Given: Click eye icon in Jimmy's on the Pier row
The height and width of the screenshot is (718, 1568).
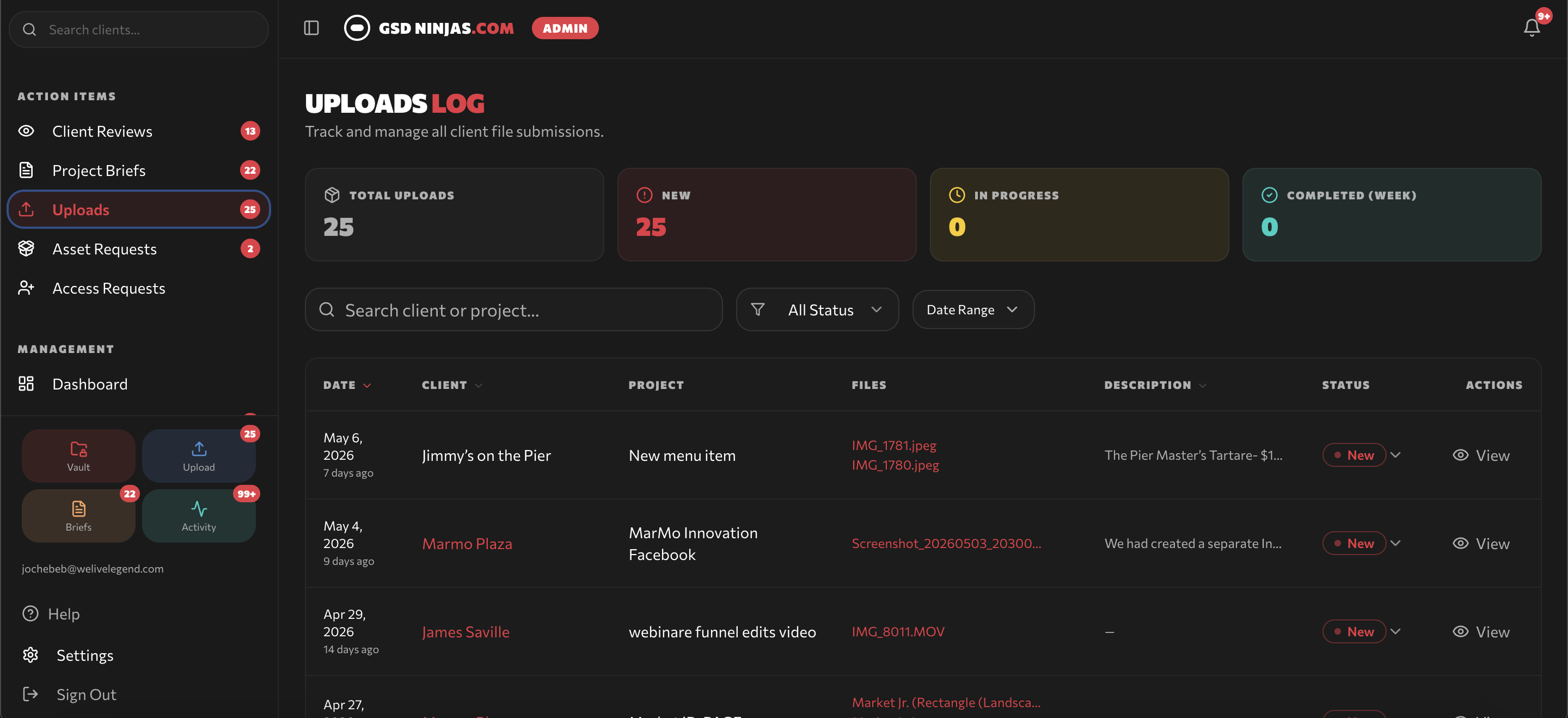Looking at the screenshot, I should (1460, 455).
